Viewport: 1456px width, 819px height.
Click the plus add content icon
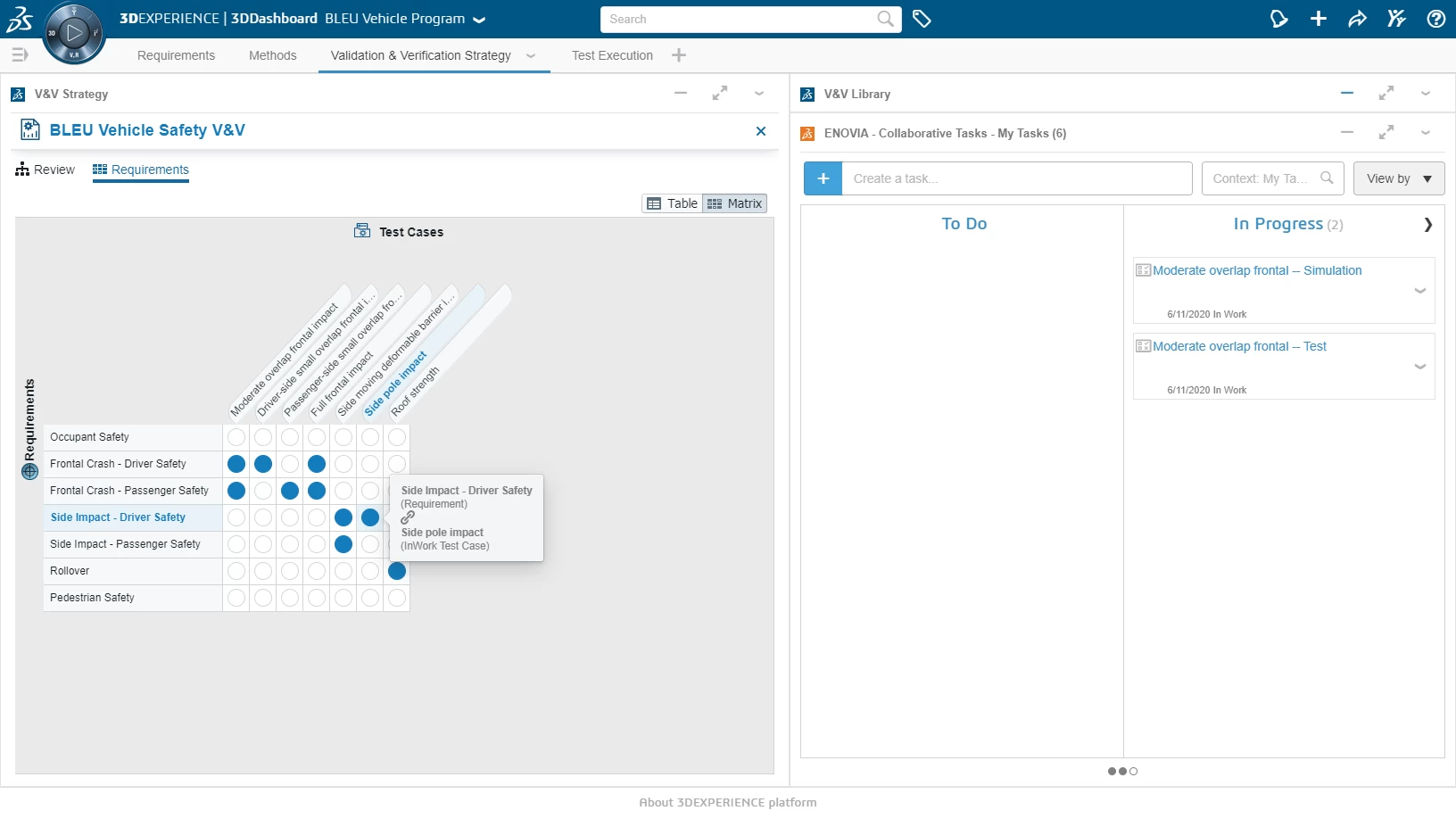click(x=1318, y=19)
